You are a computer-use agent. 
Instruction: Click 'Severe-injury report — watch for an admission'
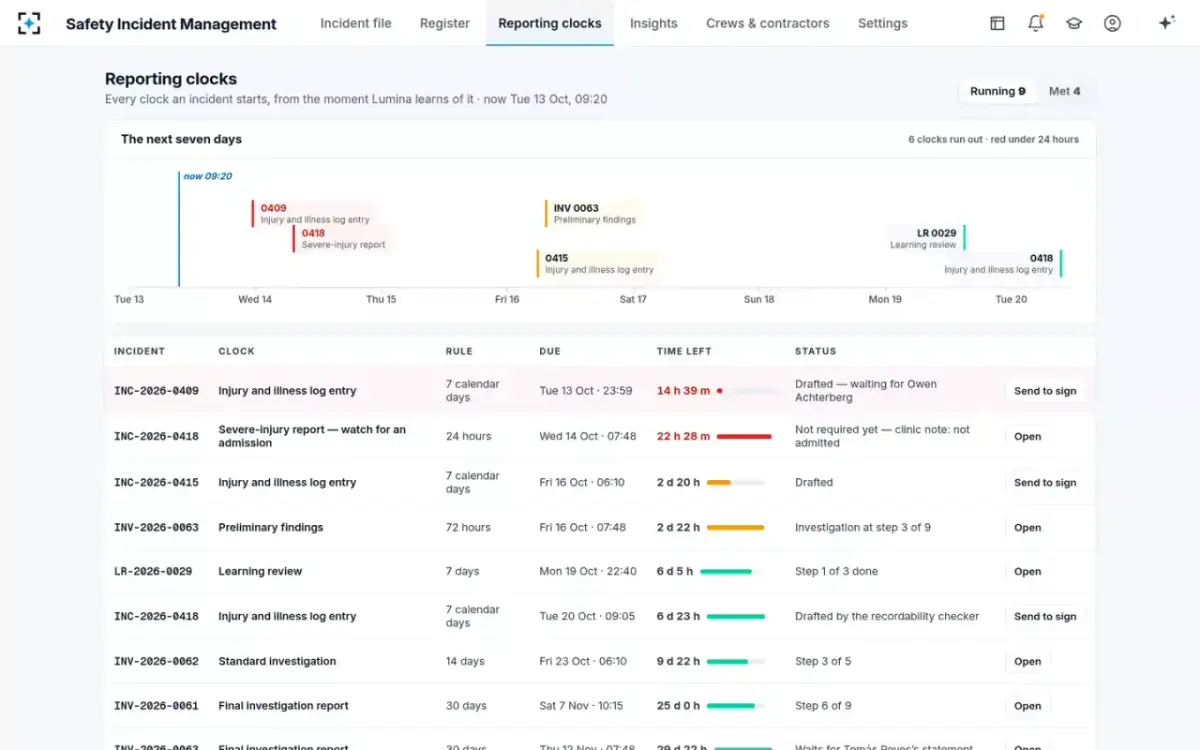click(312, 437)
